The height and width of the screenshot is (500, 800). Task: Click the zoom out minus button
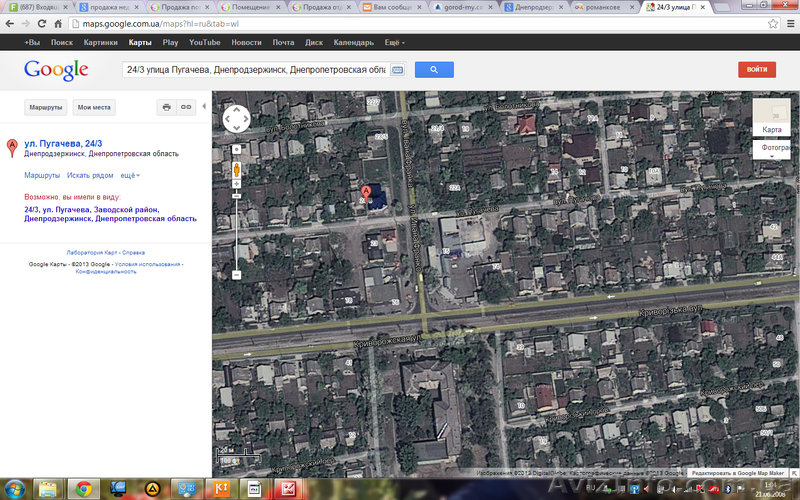pyautogui.click(x=236, y=274)
